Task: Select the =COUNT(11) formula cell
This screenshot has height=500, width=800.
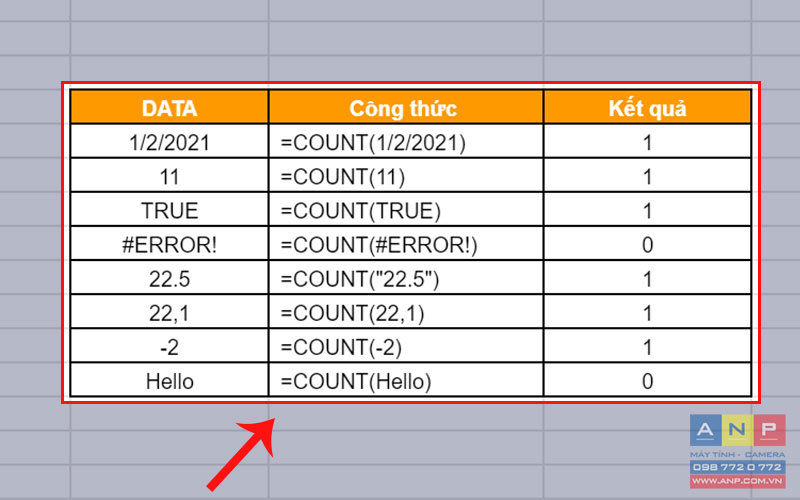Action: 404,176
